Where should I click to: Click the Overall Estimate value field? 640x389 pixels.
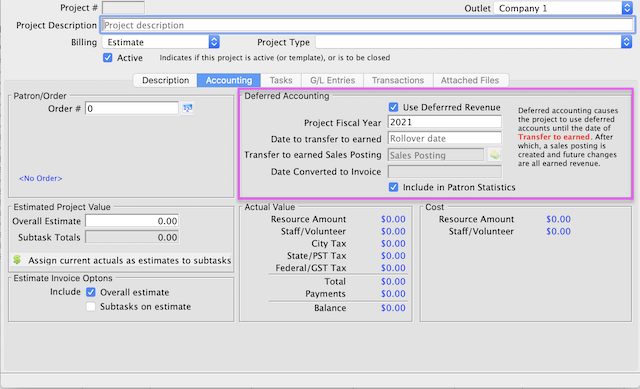click(x=132, y=221)
